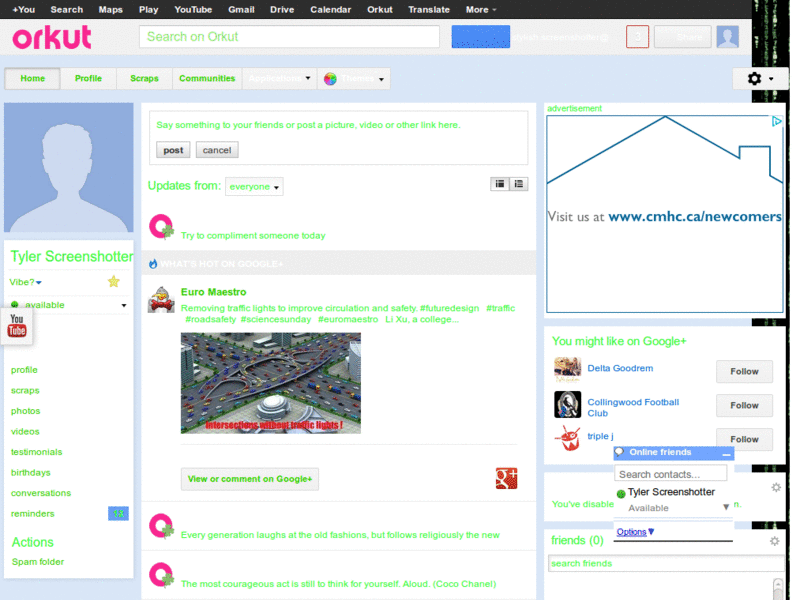This screenshot has height=600, width=800.
Task: Click the gear icon beside friends (0)
Action: click(774, 541)
